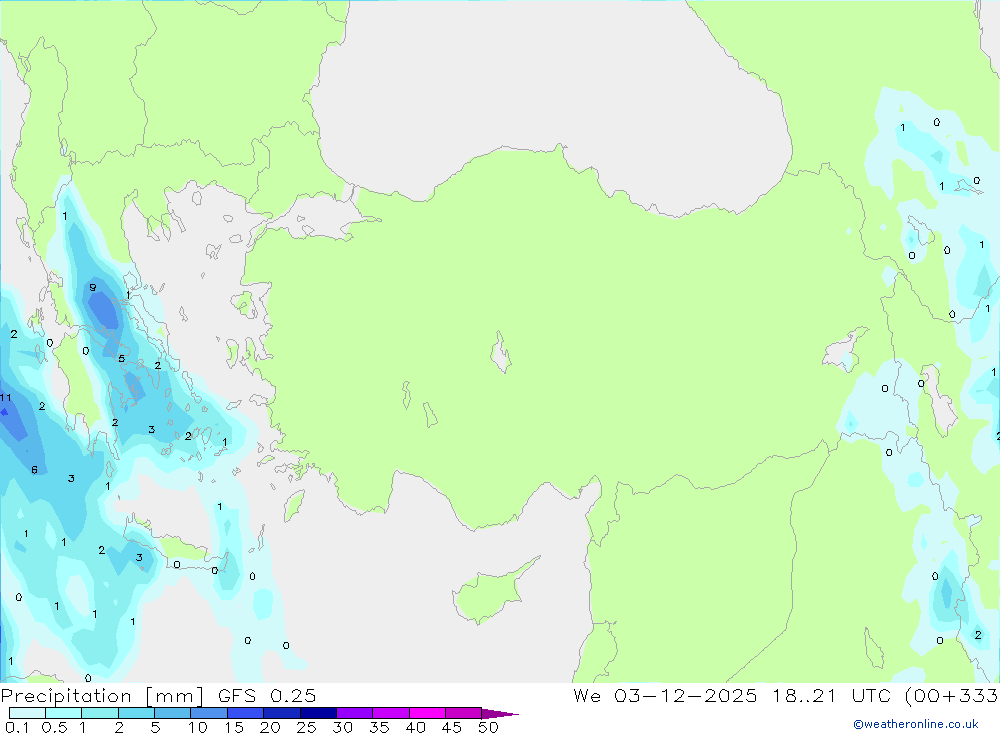Pick the 1–2 mm legend color swatch
Viewport: 1000px width, 733px height.
[x=100, y=713]
